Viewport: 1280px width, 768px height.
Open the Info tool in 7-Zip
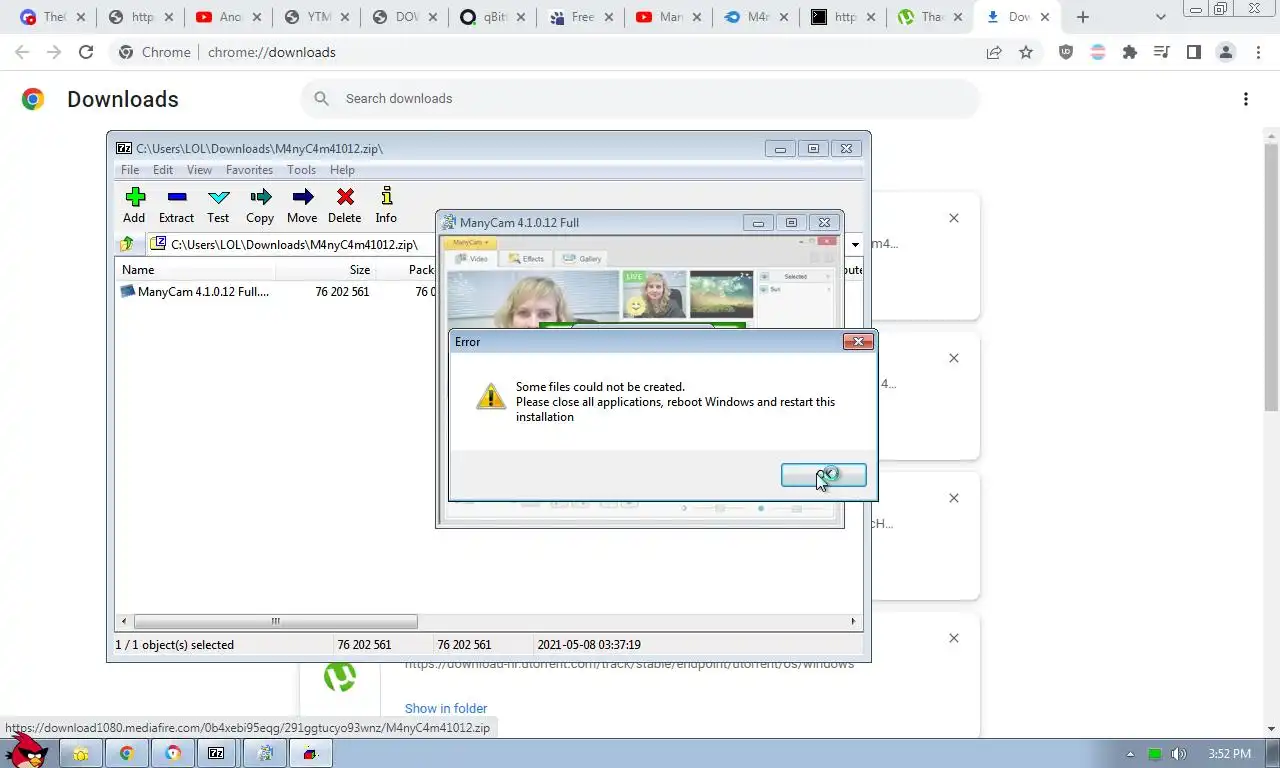pos(386,206)
